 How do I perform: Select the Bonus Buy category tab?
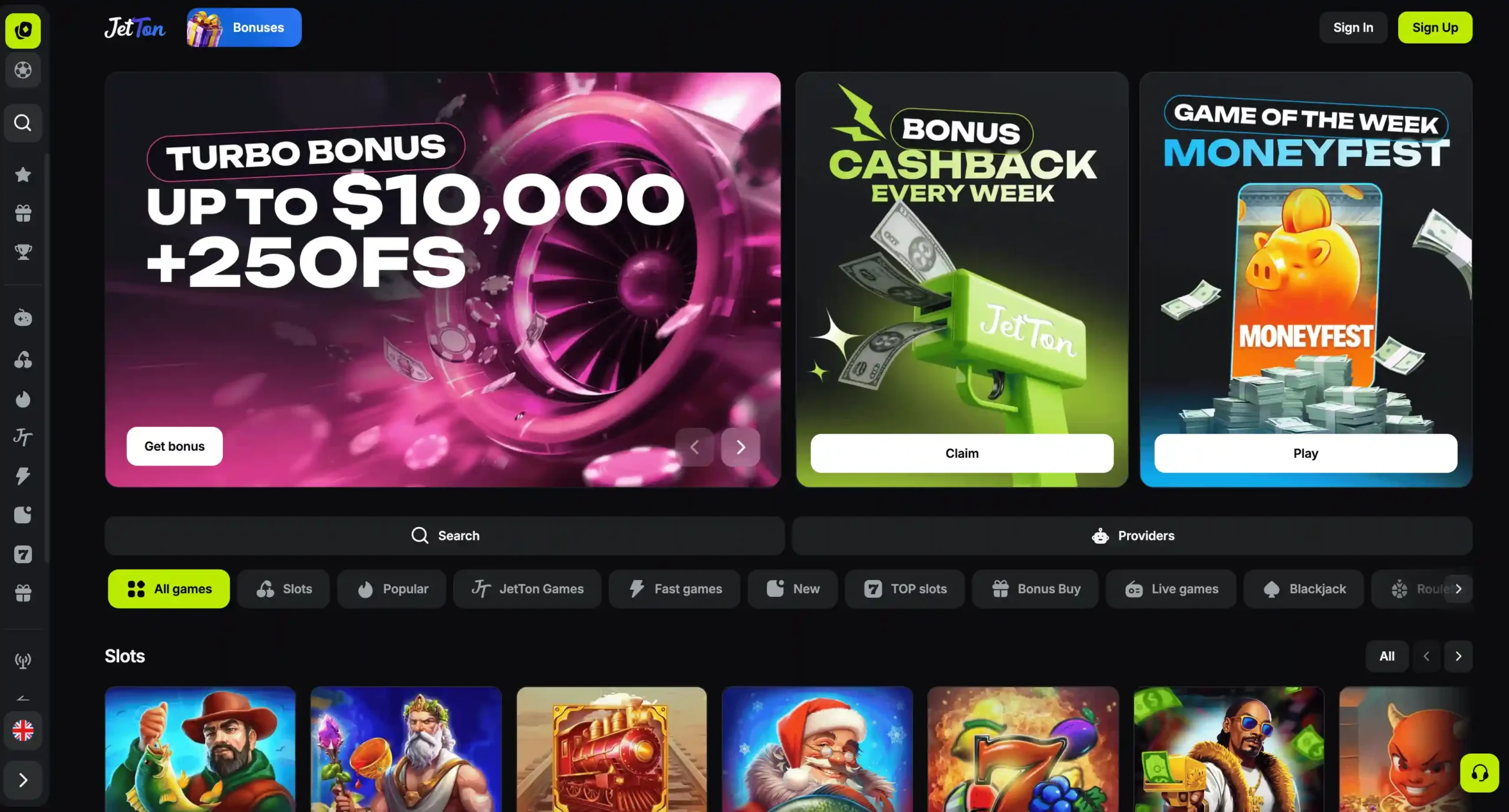click(1035, 589)
